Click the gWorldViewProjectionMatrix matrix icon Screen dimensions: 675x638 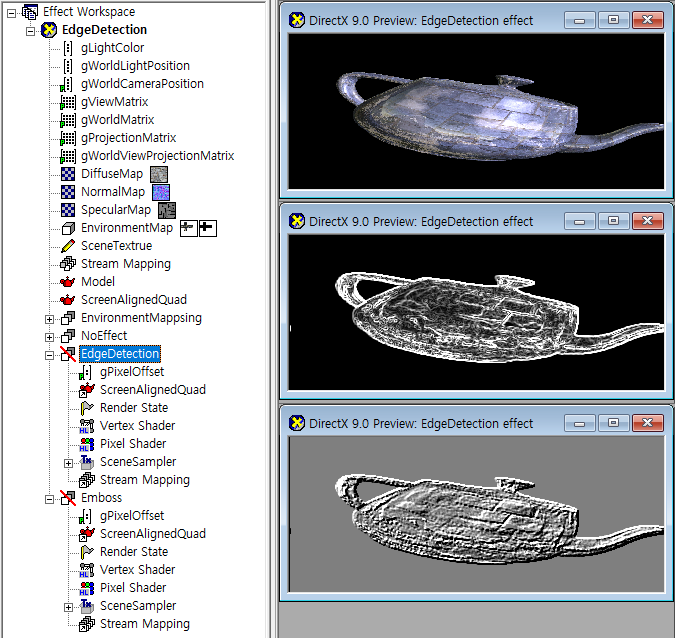click(x=68, y=156)
